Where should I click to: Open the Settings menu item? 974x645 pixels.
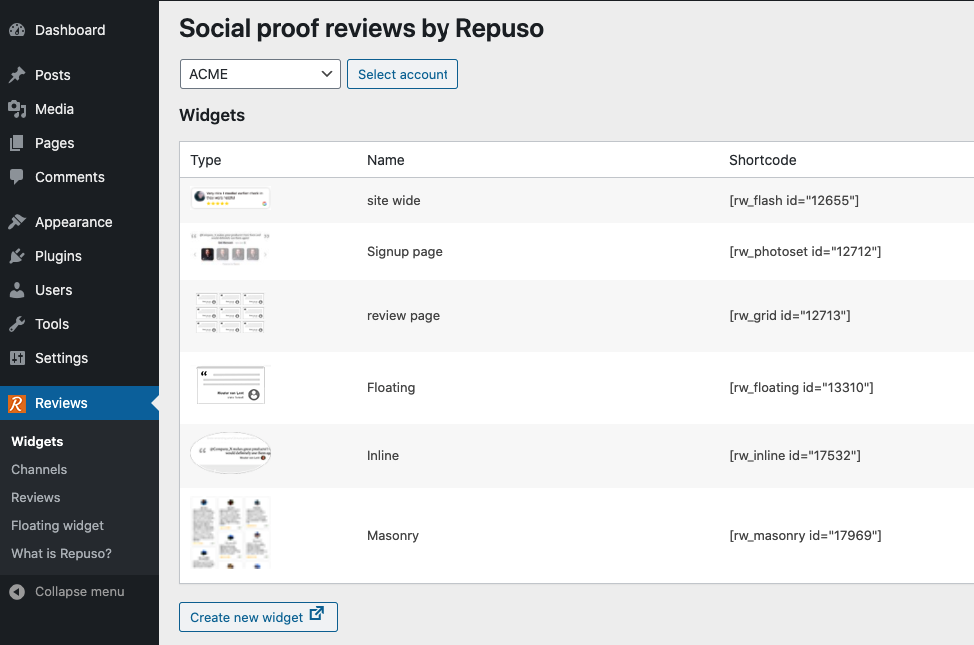[x=80, y=358]
